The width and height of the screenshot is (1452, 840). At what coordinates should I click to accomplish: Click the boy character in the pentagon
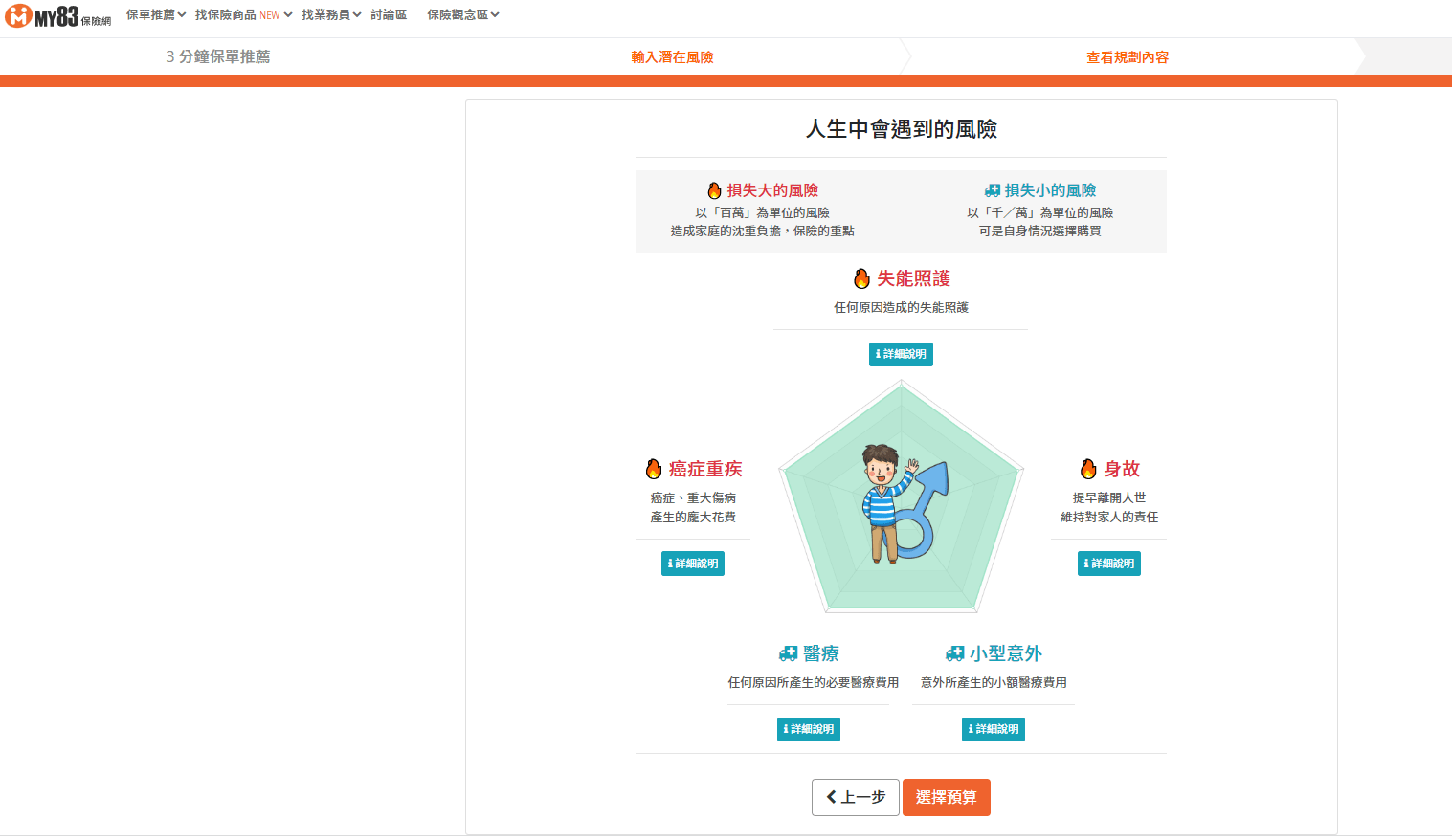pos(882,502)
